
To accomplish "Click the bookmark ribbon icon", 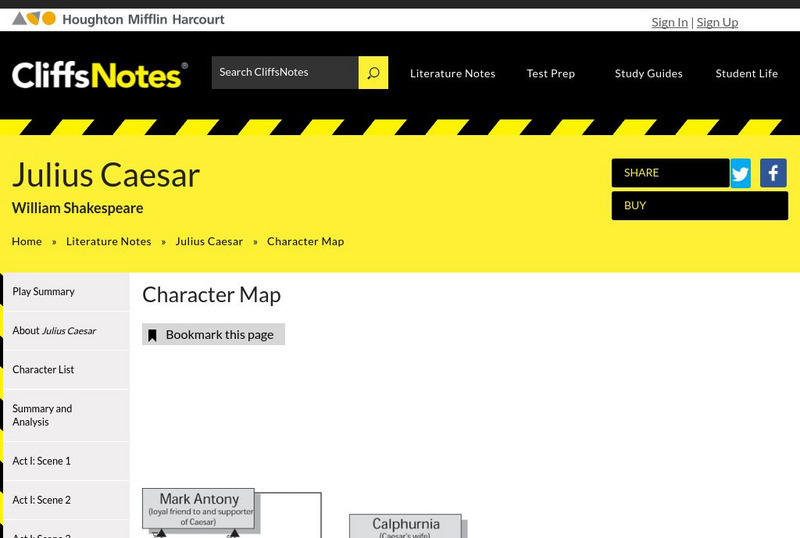I will click(152, 335).
